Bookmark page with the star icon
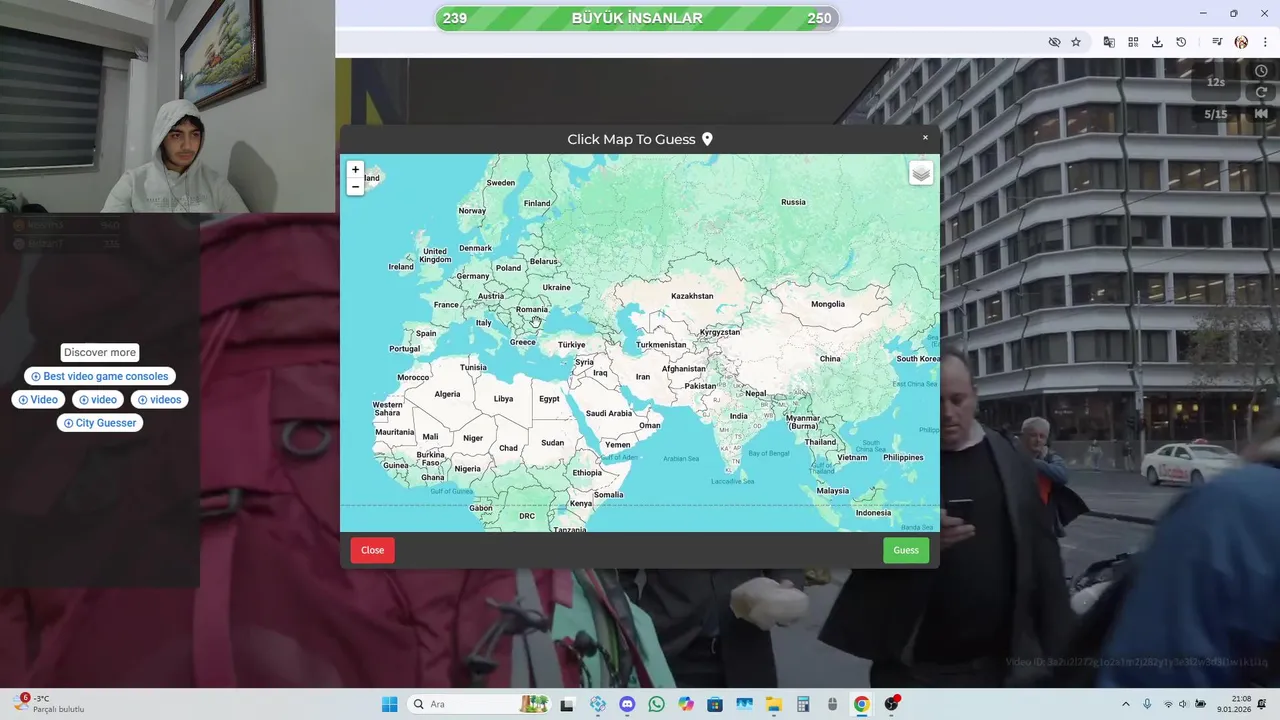 (x=1076, y=42)
